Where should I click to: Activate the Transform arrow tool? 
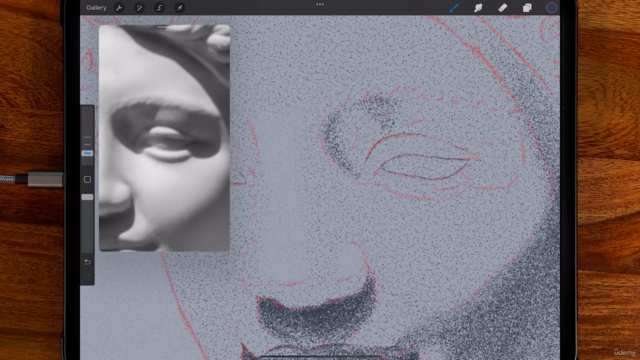(179, 8)
